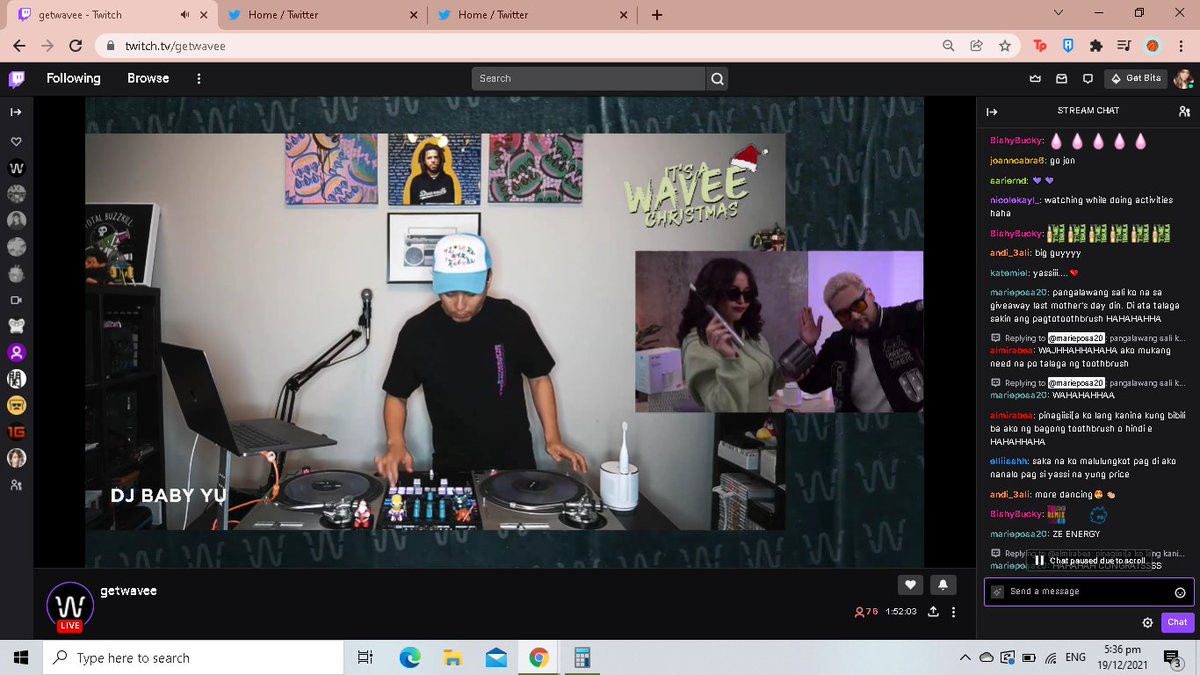Click the followed channels heart icon in sidebar

click(16, 142)
